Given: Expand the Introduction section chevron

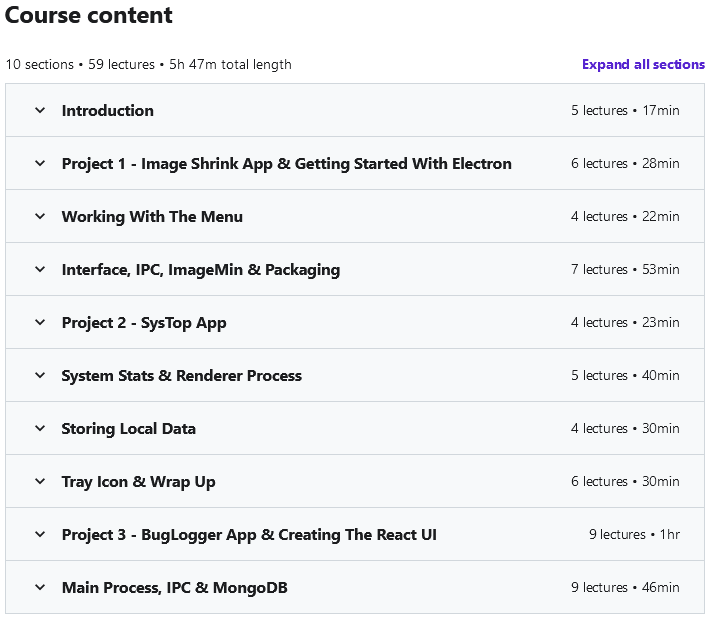Looking at the screenshot, I should pyautogui.click(x=40, y=110).
